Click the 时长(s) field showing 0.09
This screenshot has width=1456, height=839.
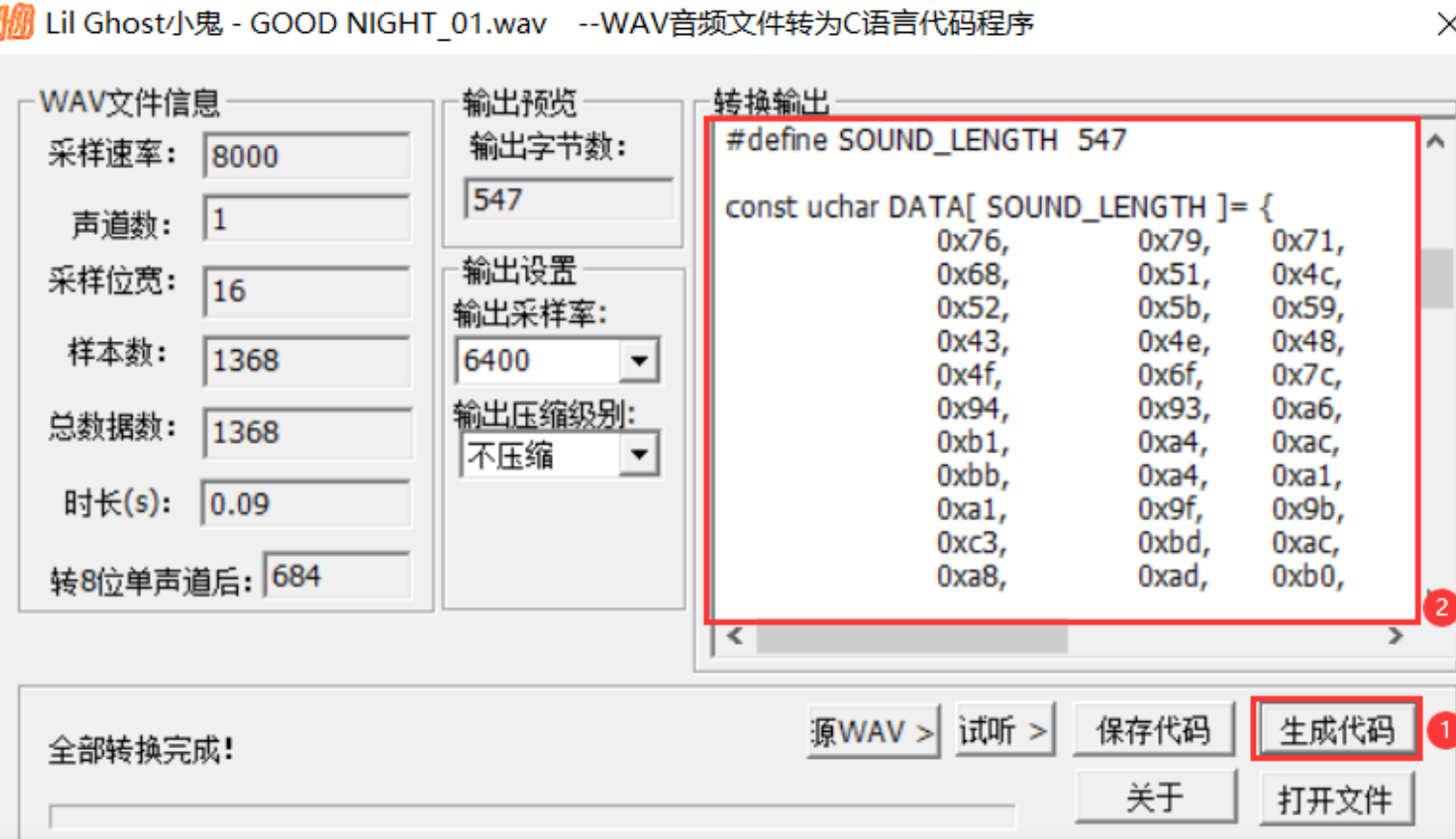pos(306,504)
